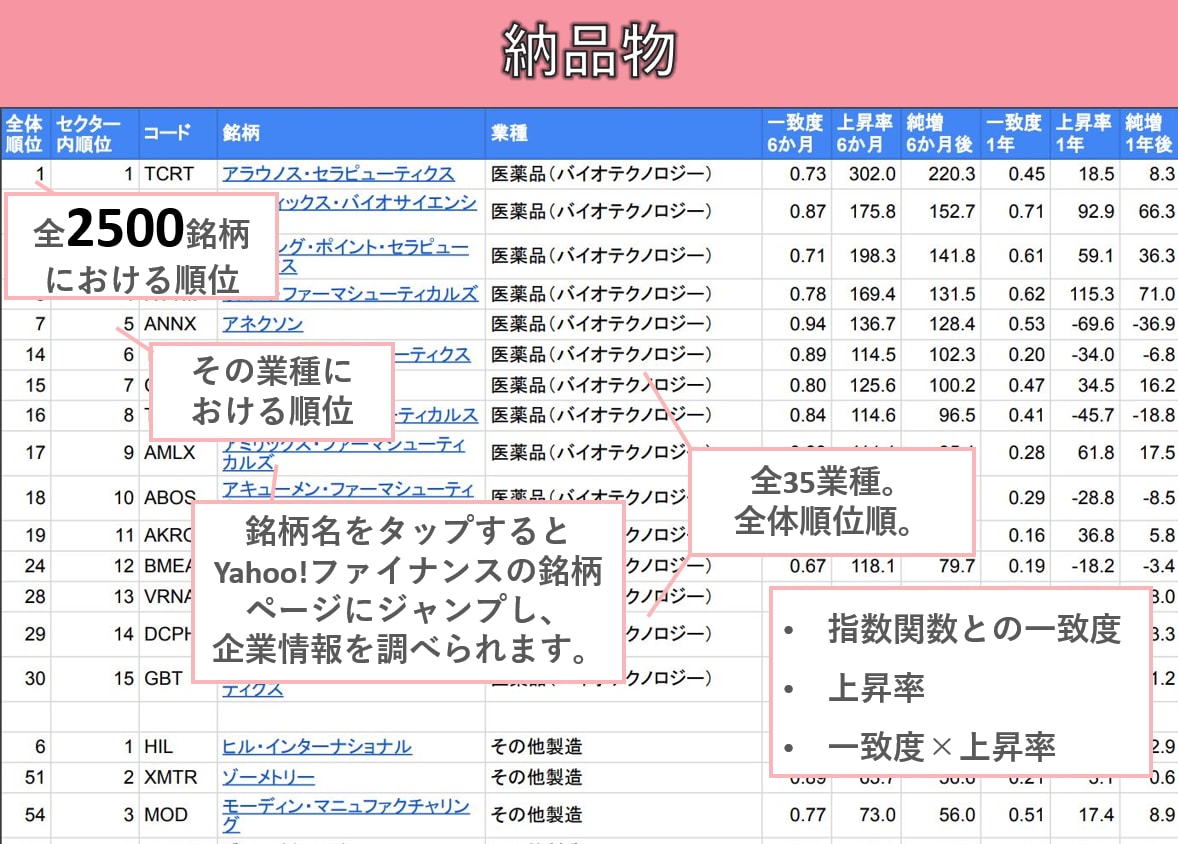Select the -36.9 value in ANNX row
This screenshot has height=844, width=1178.
[1149, 324]
